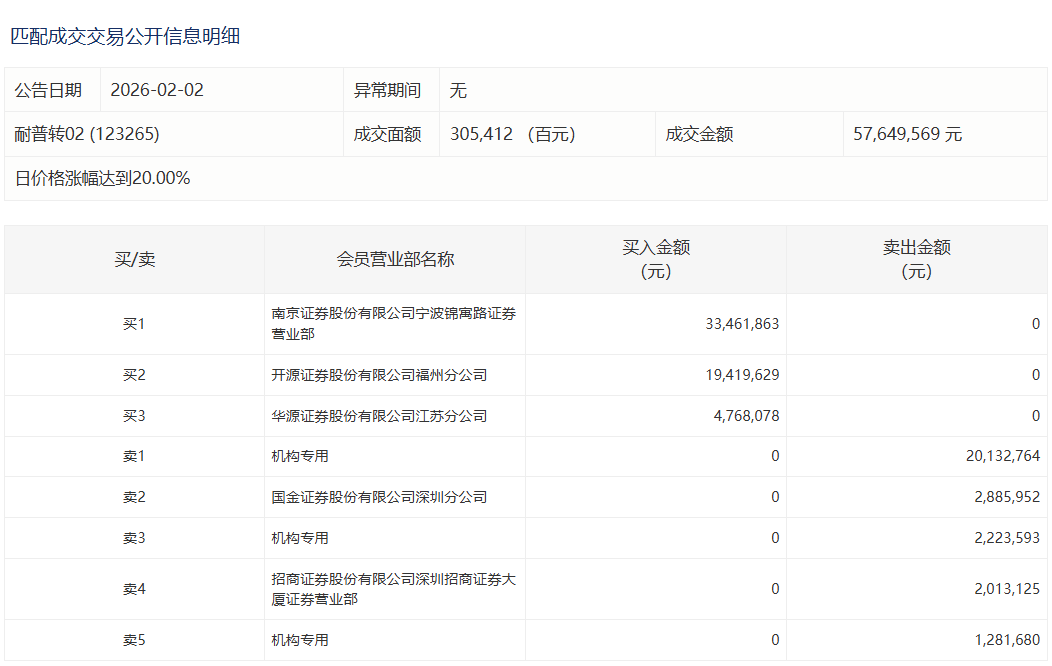This screenshot has width=1052, height=666.
Task: Open 招商证券股份有限公司深圳招商证券大厦证券营业部 entry
Action: pos(393,589)
